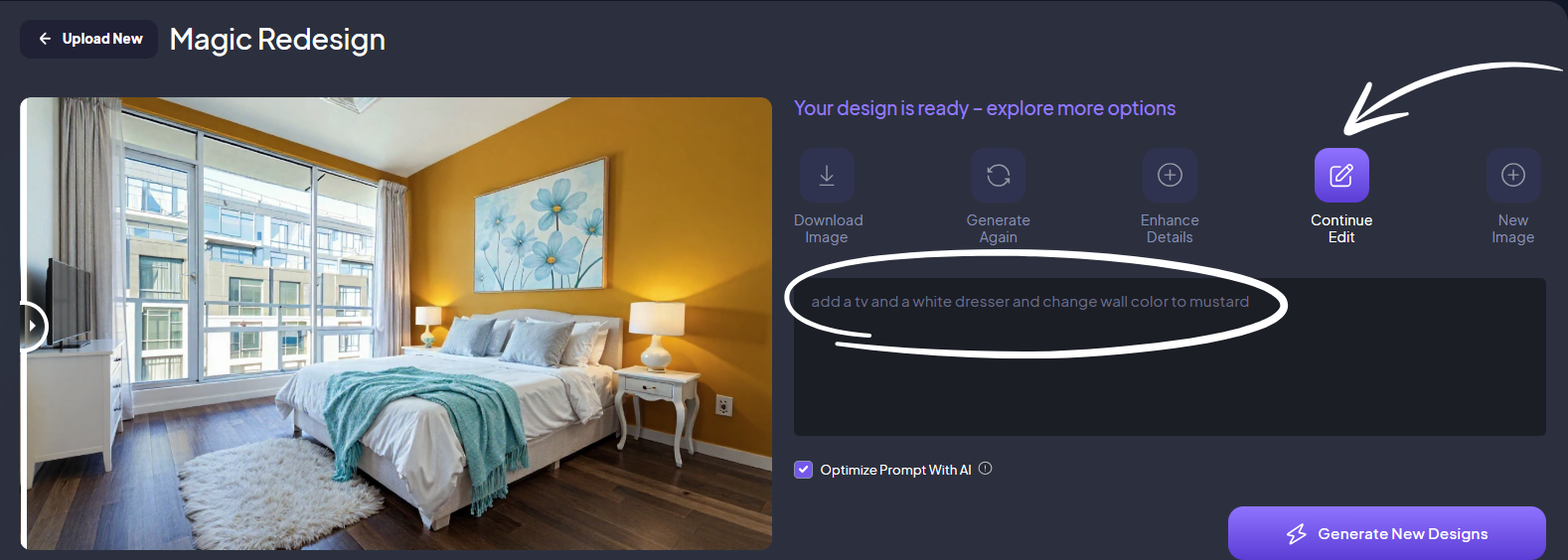This screenshot has height=560, width=1568.
Task: Click the lightning bolt on Generate New Designs
Action: (1297, 534)
